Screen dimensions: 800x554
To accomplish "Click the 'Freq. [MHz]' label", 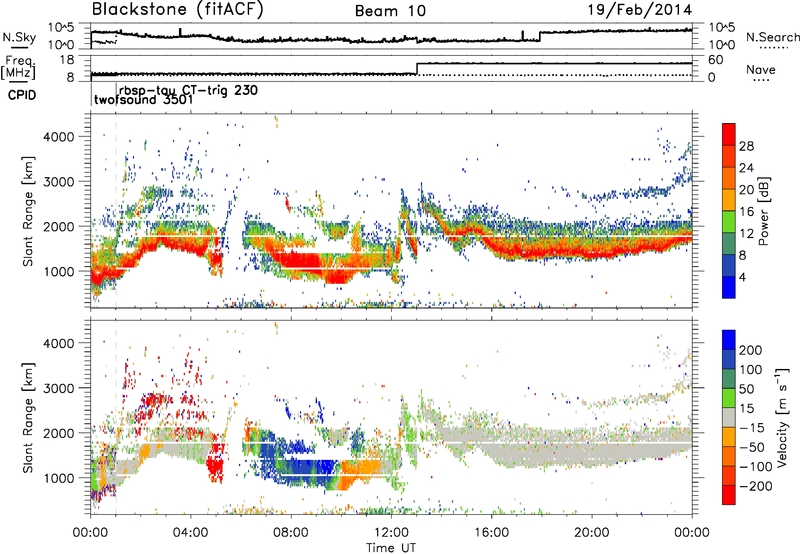I will (x=18, y=67).
